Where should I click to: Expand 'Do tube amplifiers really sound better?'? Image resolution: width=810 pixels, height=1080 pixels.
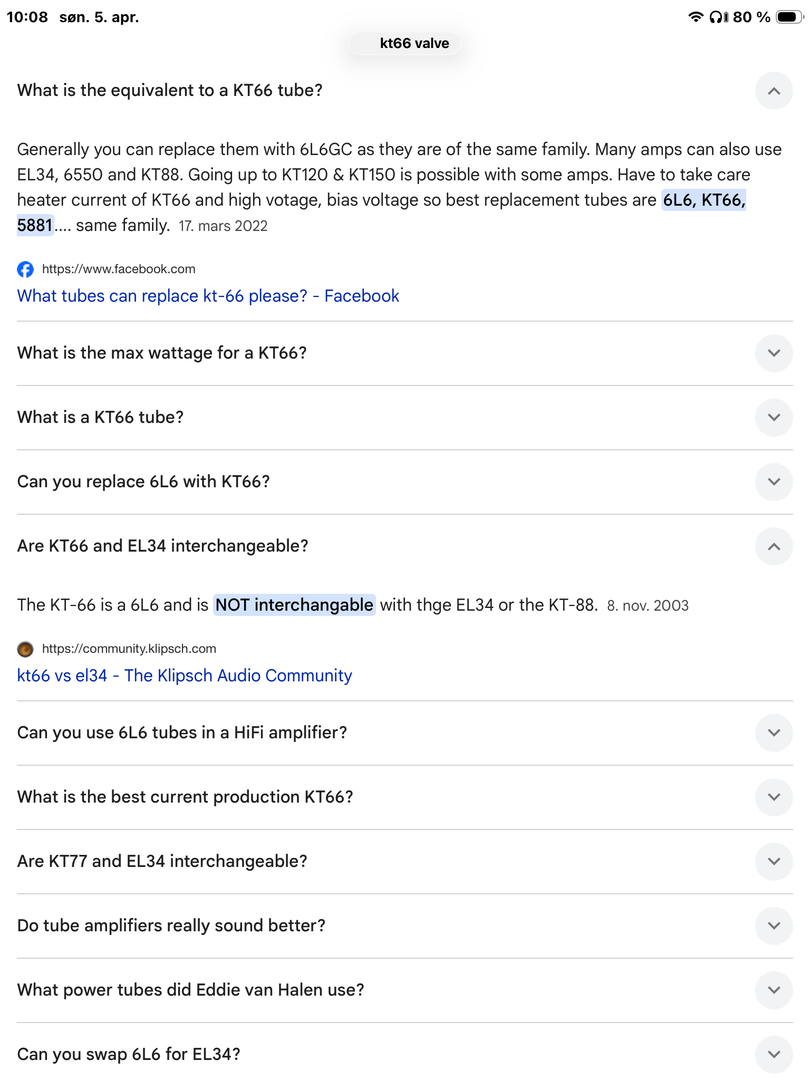pyautogui.click(x=773, y=926)
